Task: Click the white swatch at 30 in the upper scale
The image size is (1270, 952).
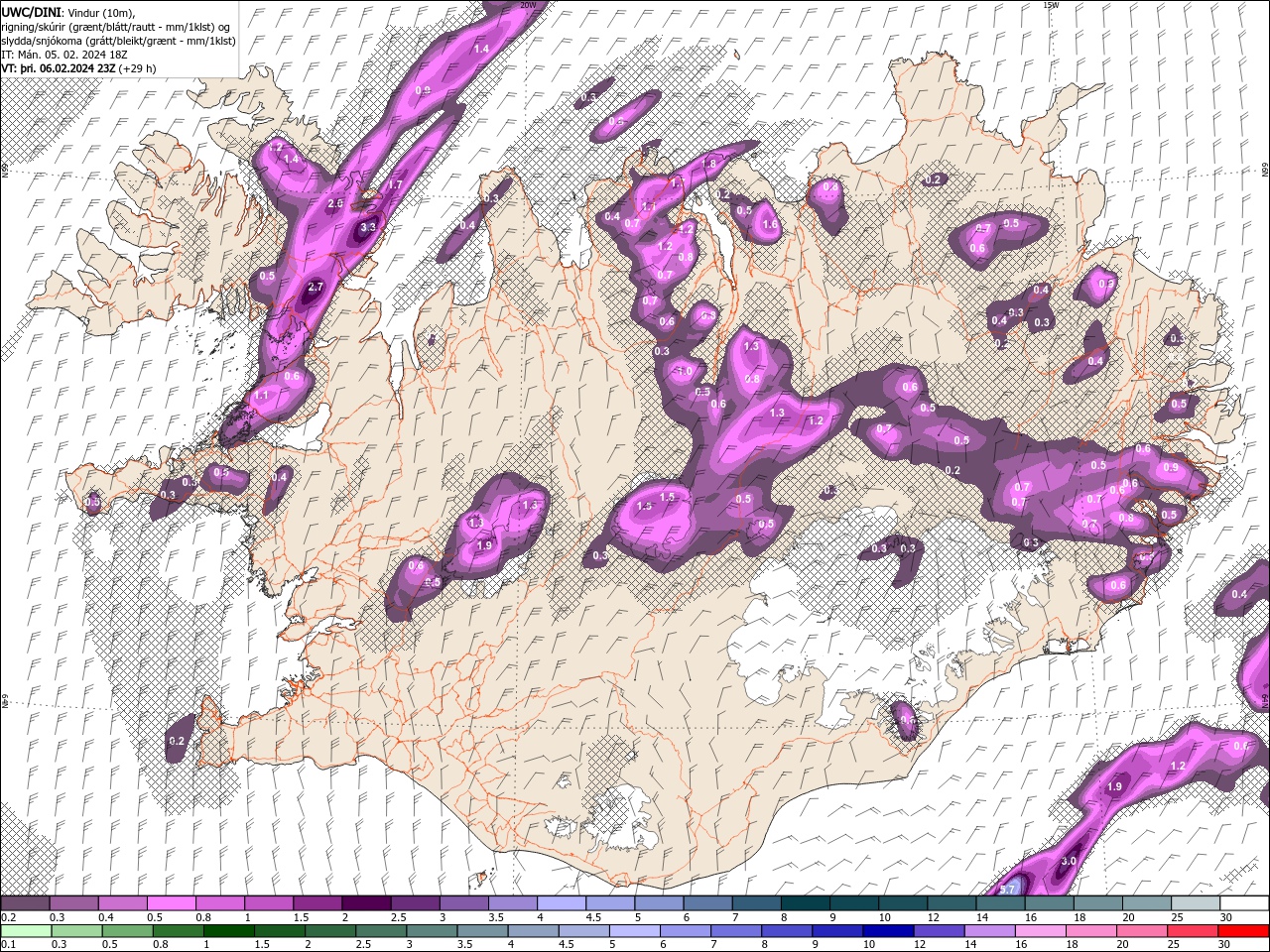Action: [1243, 903]
